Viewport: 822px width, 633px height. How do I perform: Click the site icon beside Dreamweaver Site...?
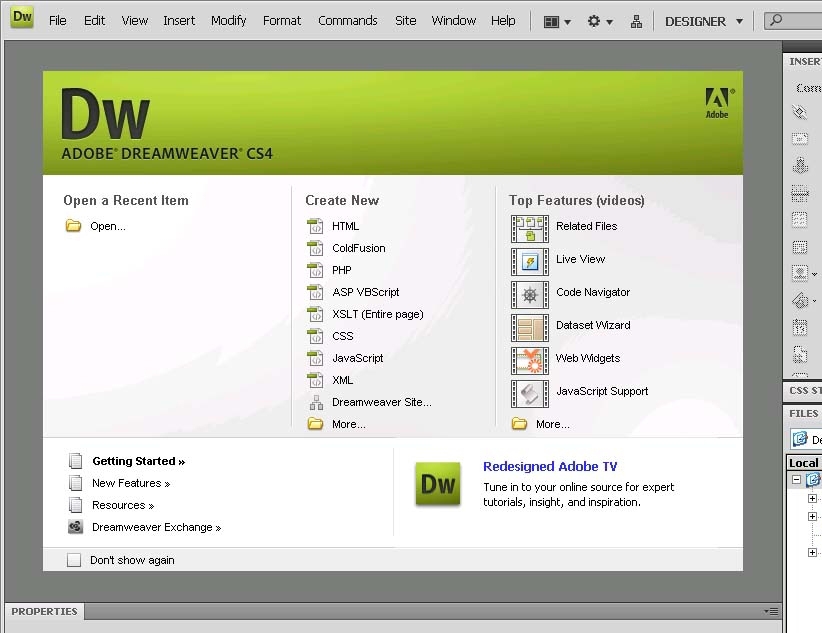(x=316, y=403)
